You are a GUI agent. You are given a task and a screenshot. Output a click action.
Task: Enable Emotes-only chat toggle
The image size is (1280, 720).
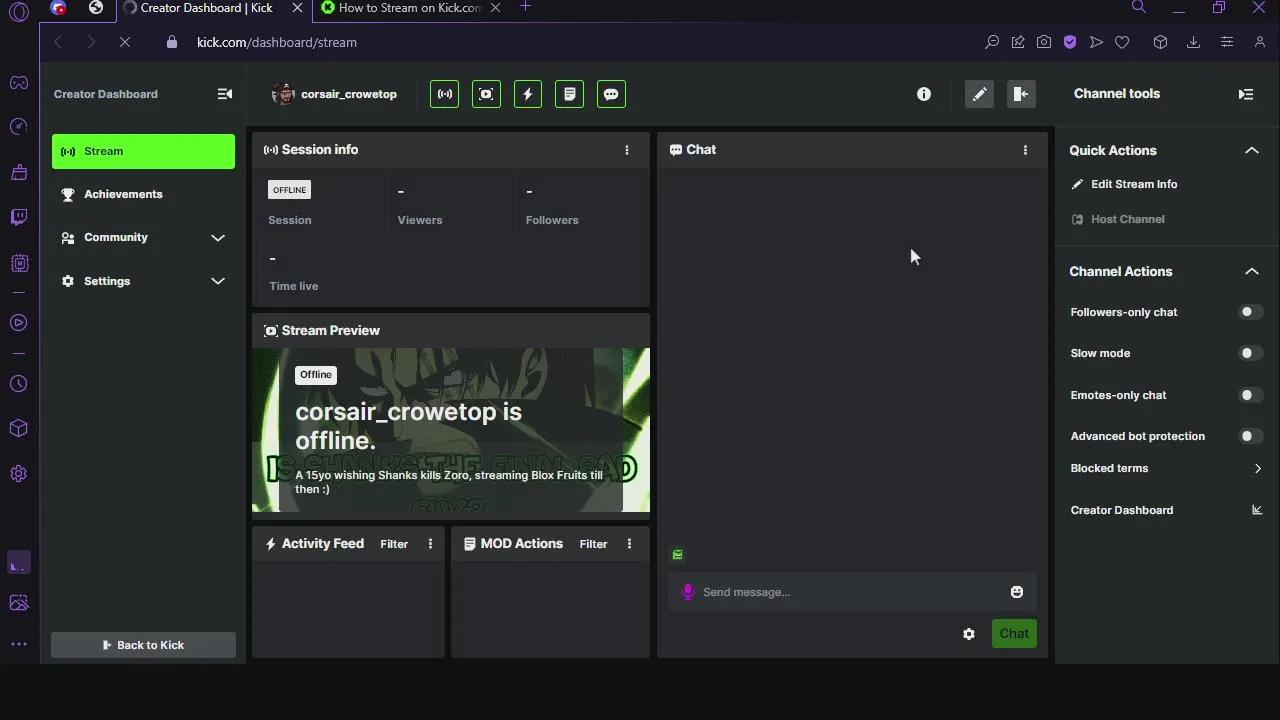[x=1250, y=395]
